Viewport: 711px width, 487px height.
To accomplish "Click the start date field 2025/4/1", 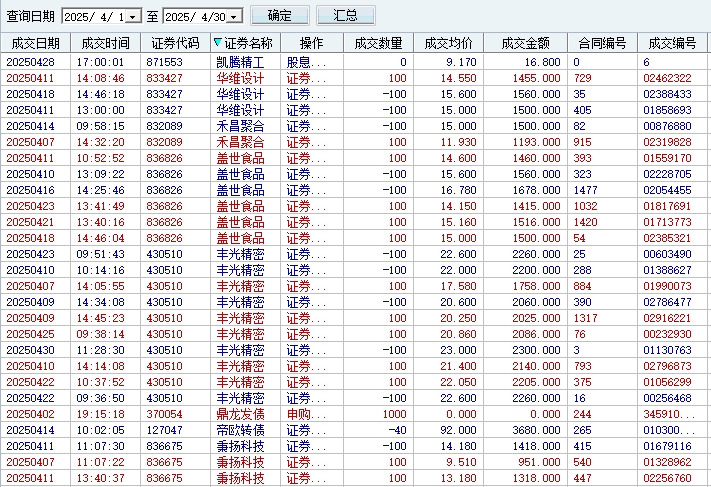I will [95, 17].
